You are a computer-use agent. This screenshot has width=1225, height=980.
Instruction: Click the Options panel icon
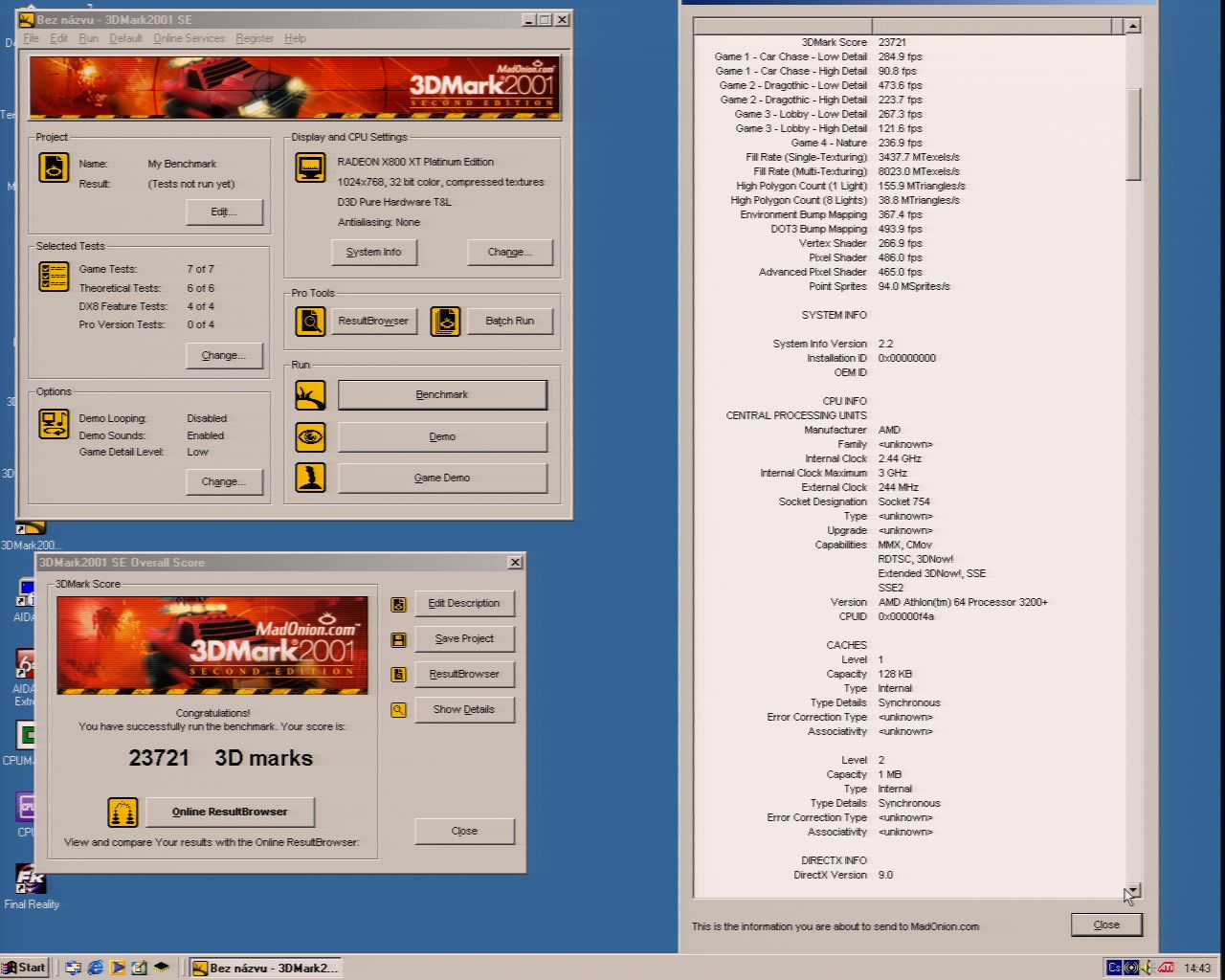tap(54, 424)
